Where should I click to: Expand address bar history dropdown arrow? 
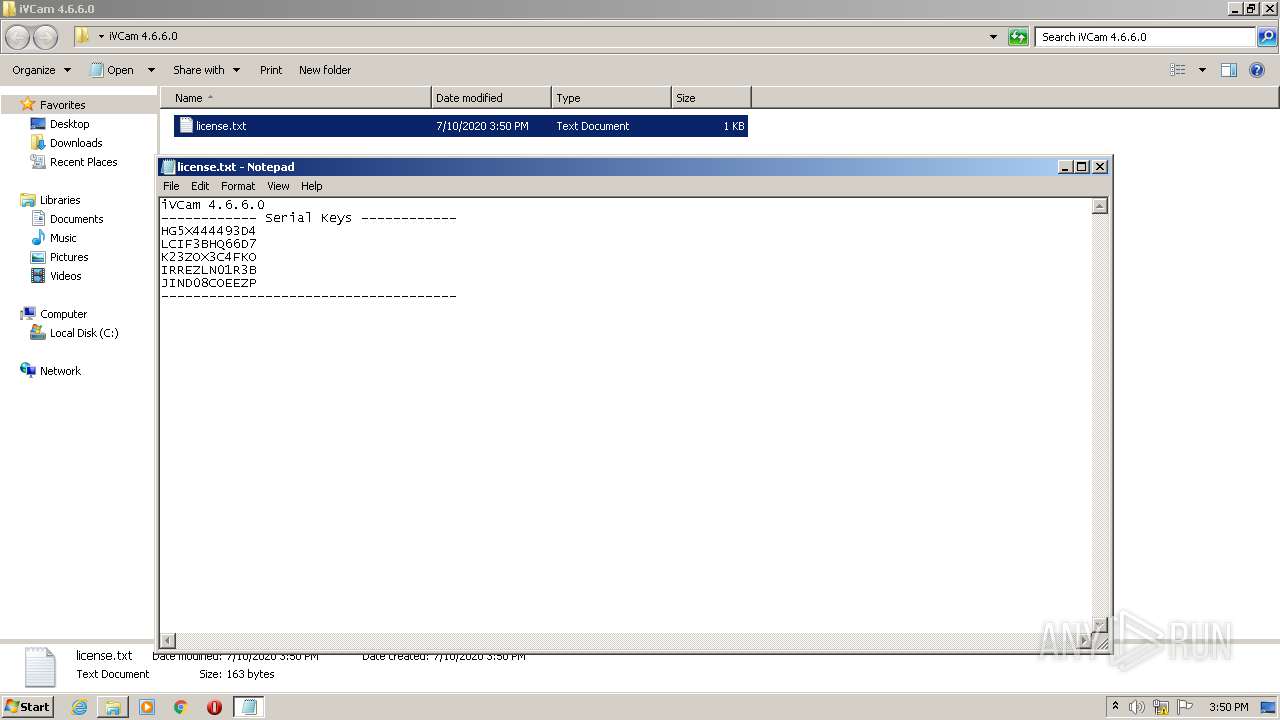(993, 37)
